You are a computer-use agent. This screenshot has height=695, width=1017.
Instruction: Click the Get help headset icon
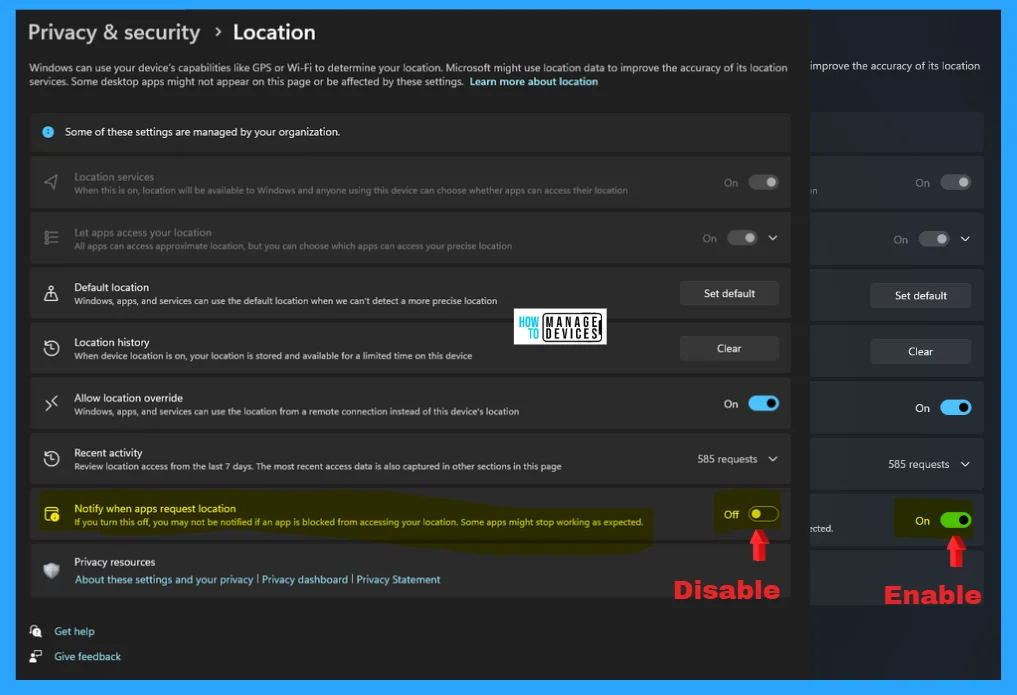(35, 631)
